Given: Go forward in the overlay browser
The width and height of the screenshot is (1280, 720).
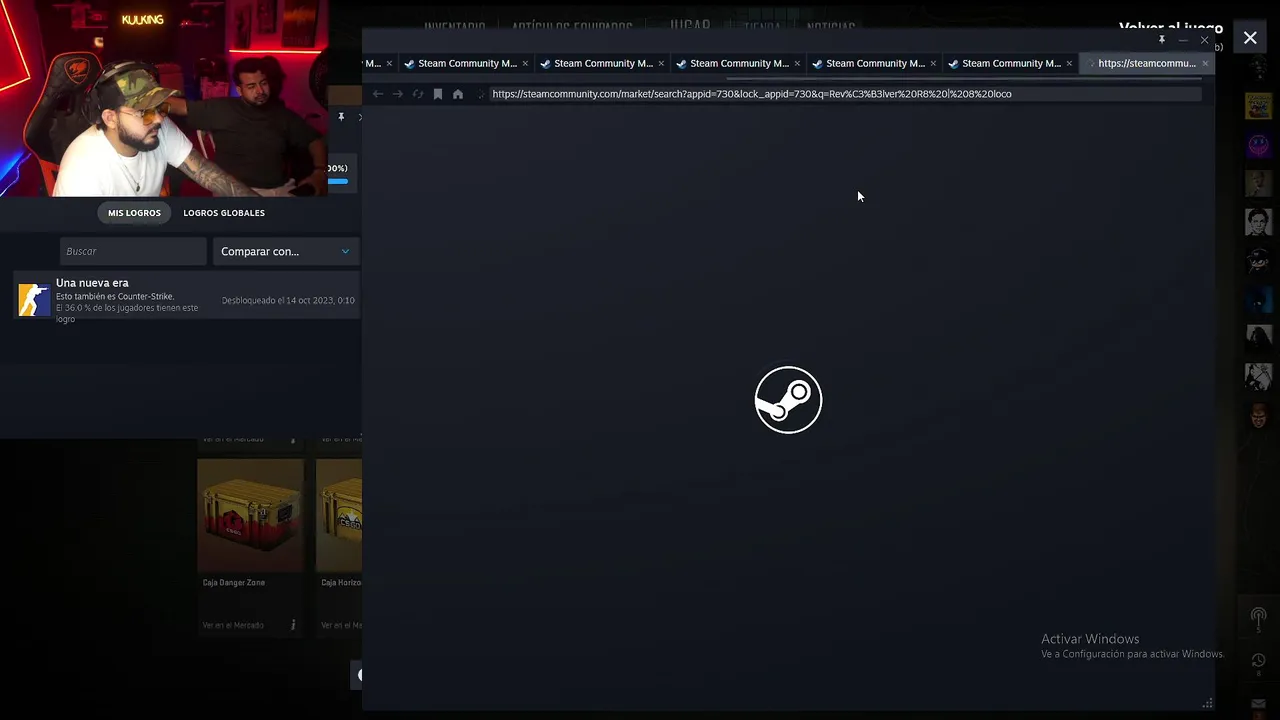Looking at the screenshot, I should (397, 94).
